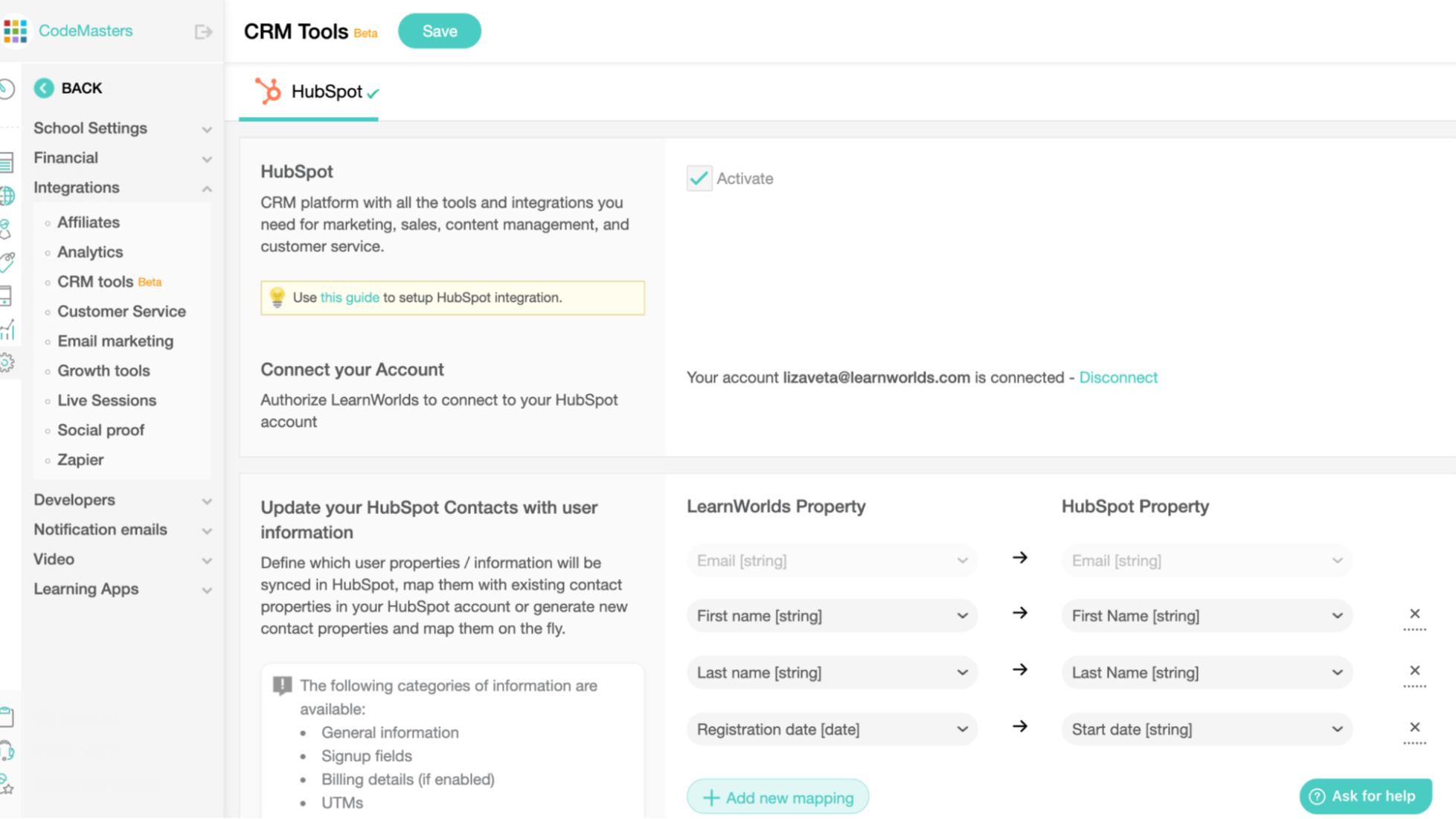The width and height of the screenshot is (1456, 819).
Task: Open the globe website icon in left strip
Action: [x=7, y=196]
